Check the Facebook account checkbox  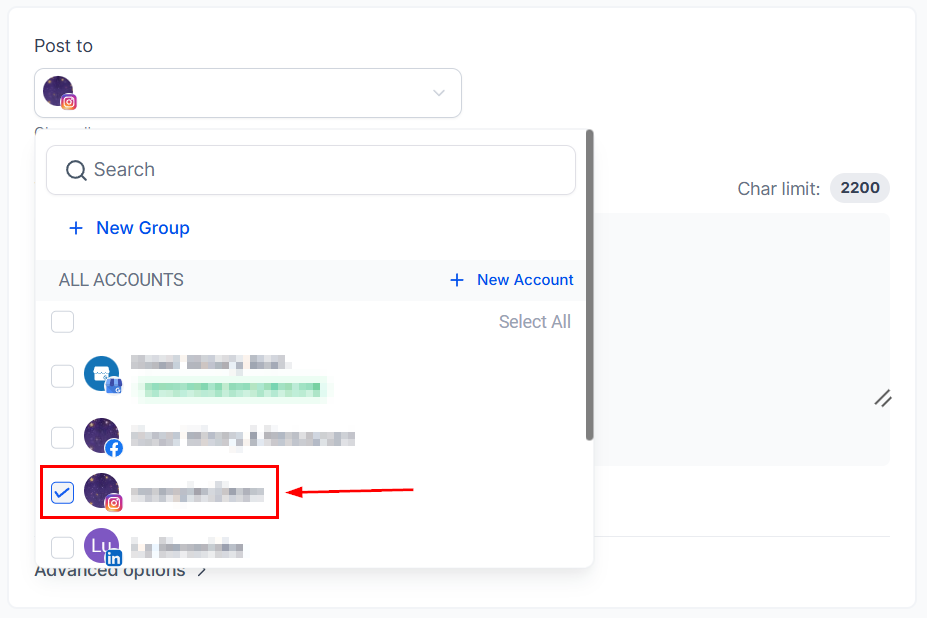click(x=62, y=437)
